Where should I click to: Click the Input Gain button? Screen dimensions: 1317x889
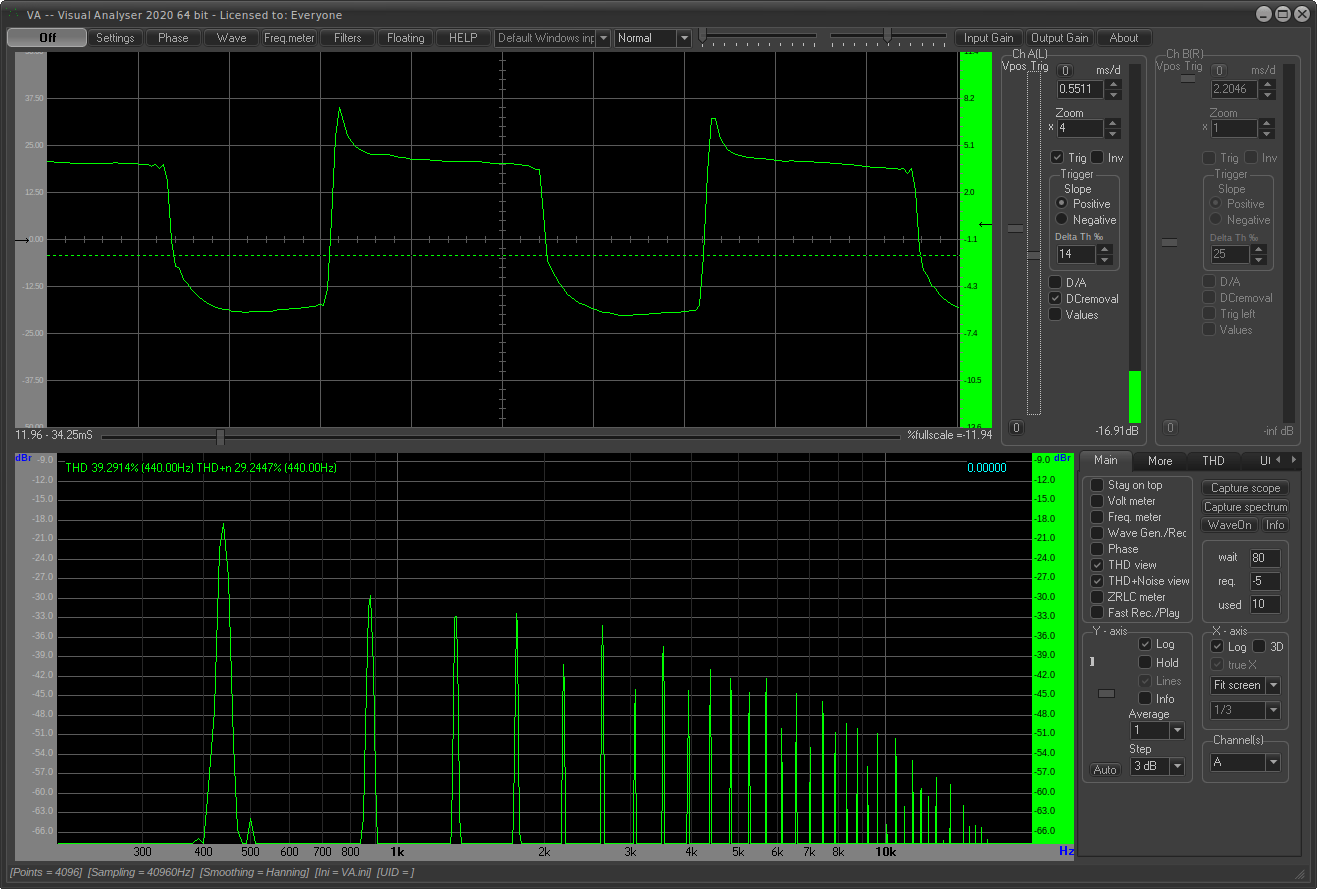click(989, 38)
